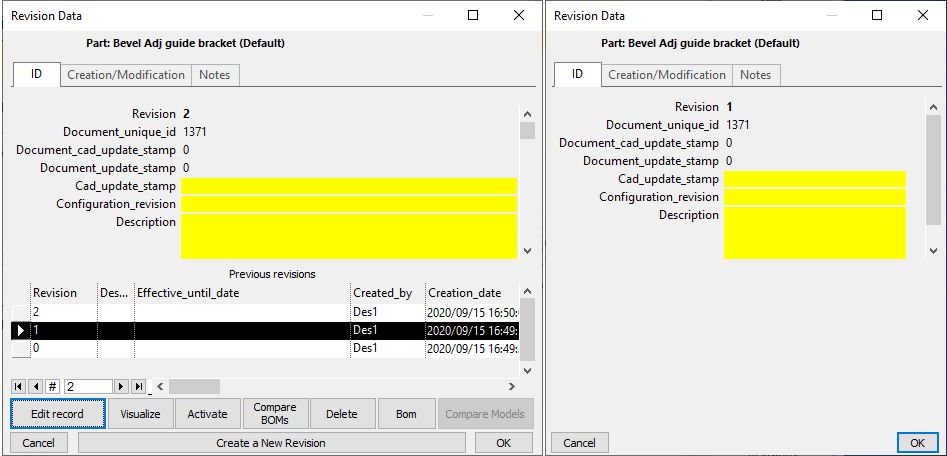The image size is (947, 456).
Task: Open Notes tab in right window
Action: pyautogui.click(x=756, y=75)
